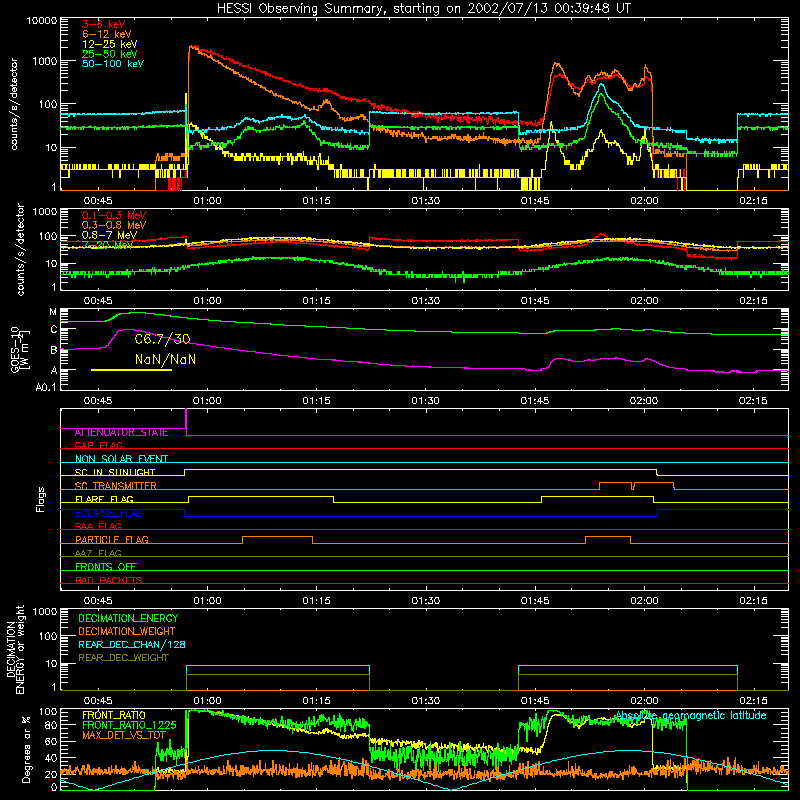800x800 pixels.
Task: Click the REAR_DEC_CHAN/128 legend label
Action: coord(132,645)
